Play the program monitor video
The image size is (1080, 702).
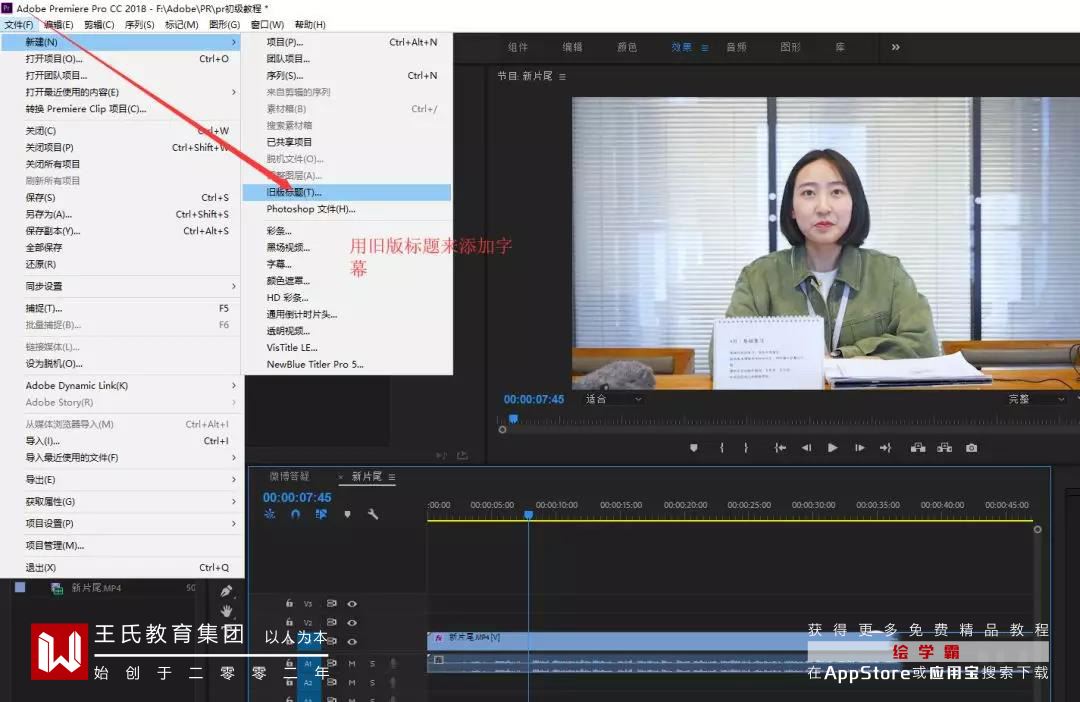(x=833, y=448)
